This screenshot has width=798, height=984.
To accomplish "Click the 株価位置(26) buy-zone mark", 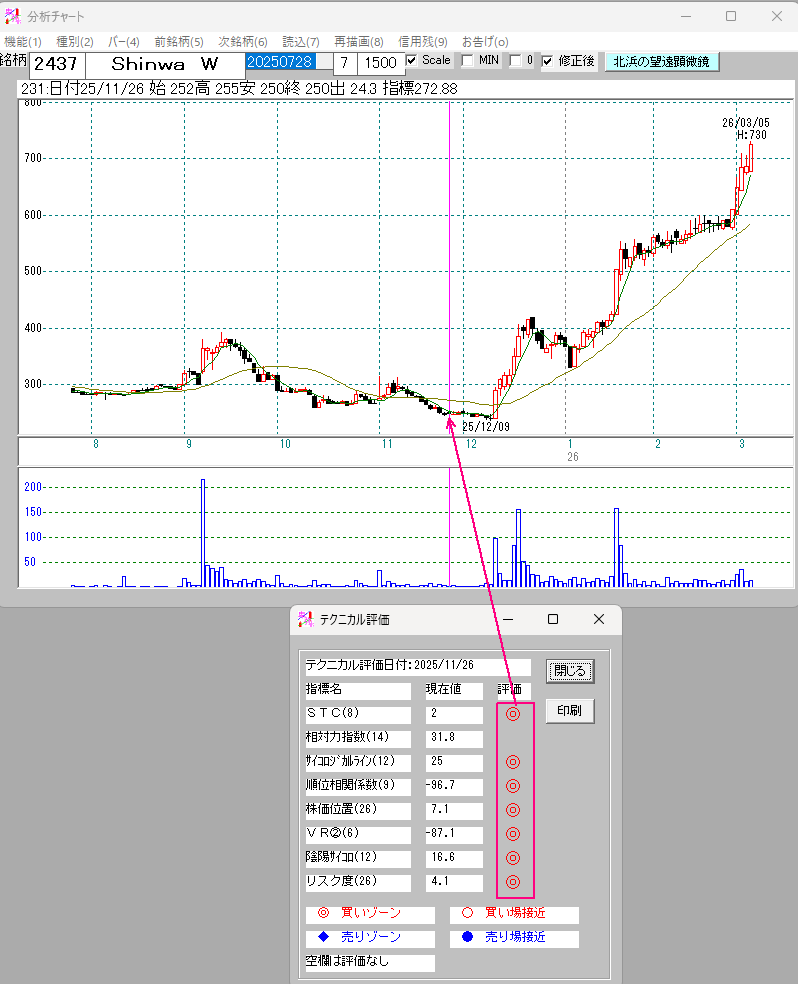I will click(513, 810).
